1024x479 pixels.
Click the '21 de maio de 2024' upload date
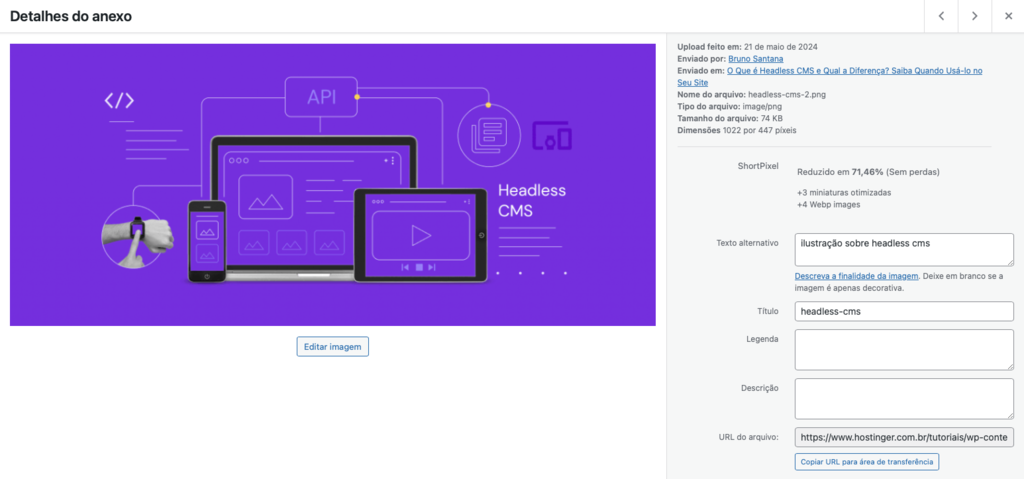click(780, 47)
